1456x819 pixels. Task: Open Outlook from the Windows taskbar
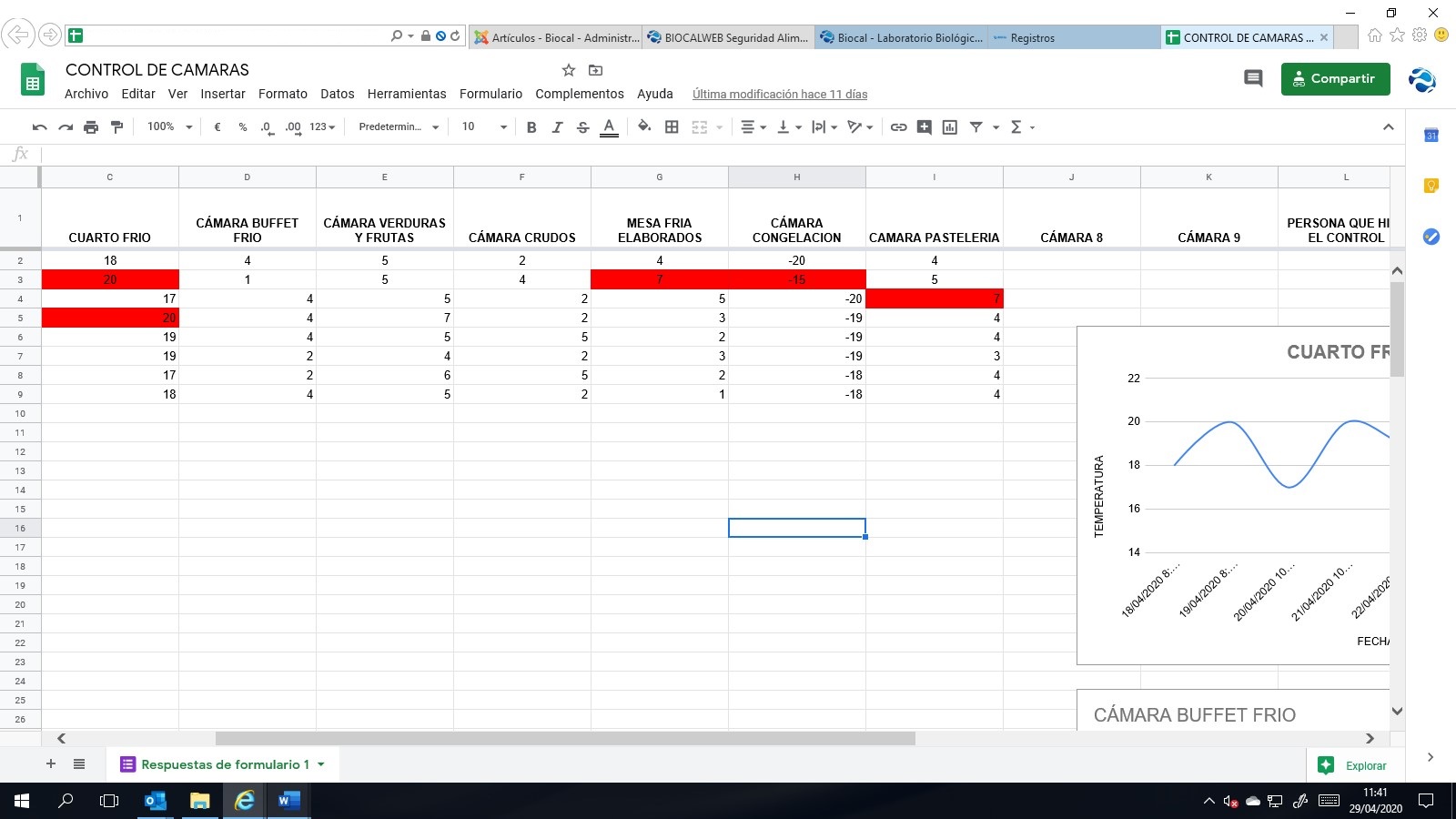point(156,801)
